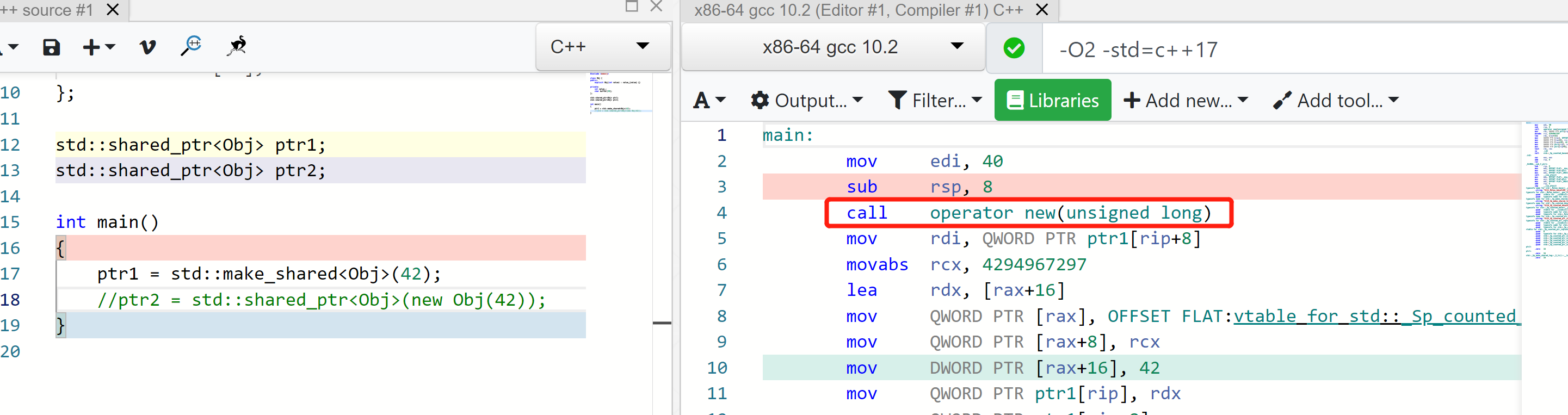Click assembly line 'mov QWORD PTR [rax+8], rcx'
The image size is (1568, 415).
click(x=1003, y=342)
